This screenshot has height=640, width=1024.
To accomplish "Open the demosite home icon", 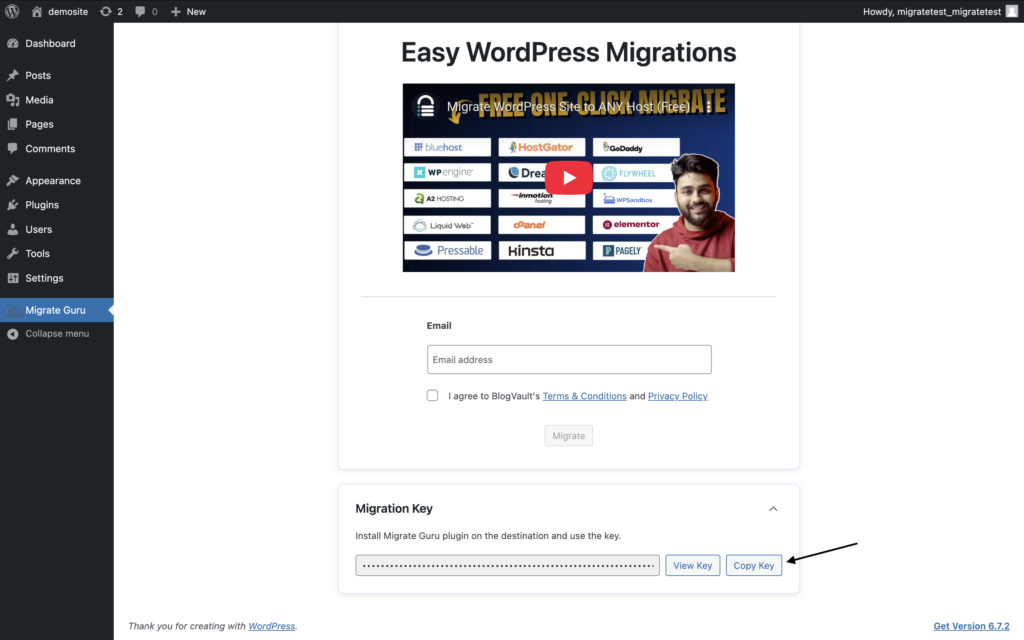I will point(37,11).
